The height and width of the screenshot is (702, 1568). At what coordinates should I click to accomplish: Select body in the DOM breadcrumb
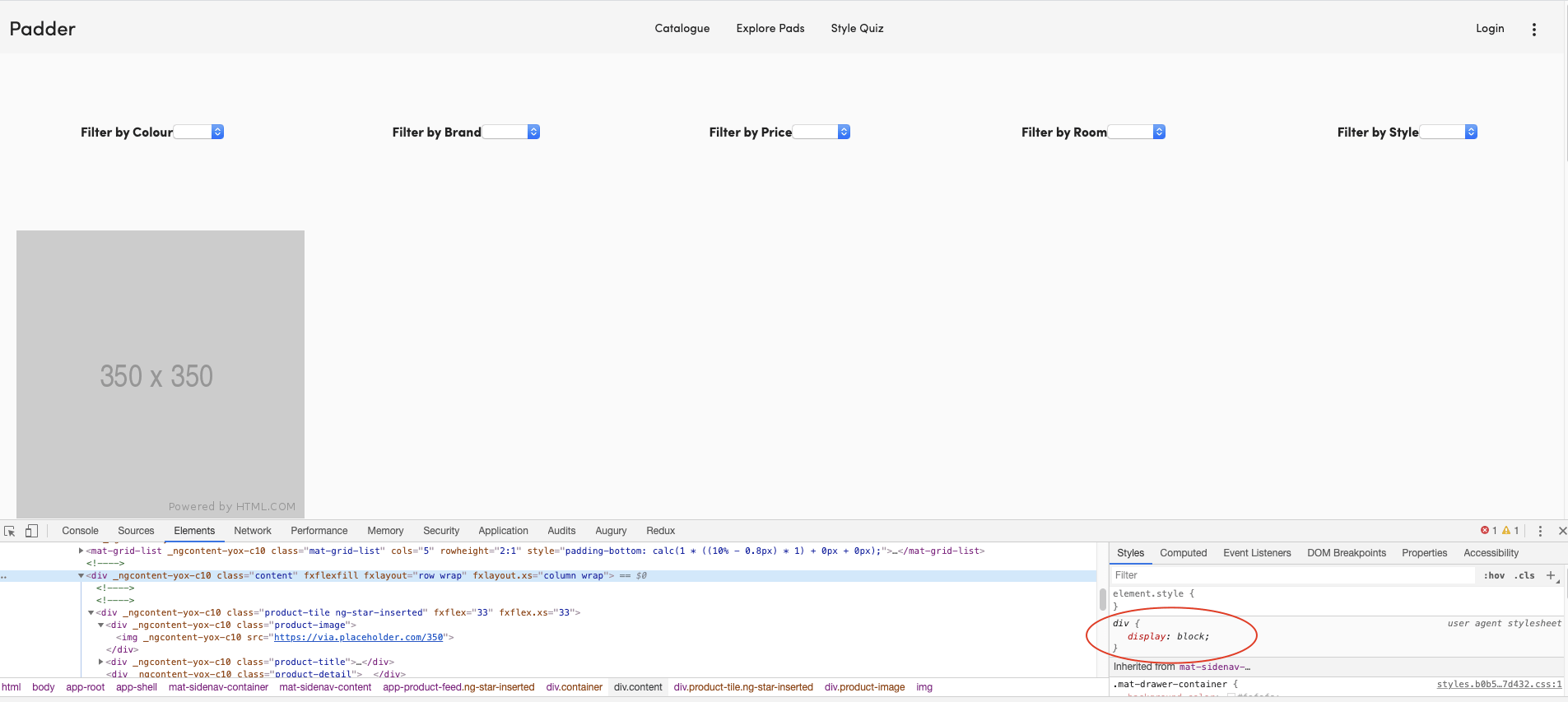click(x=44, y=687)
